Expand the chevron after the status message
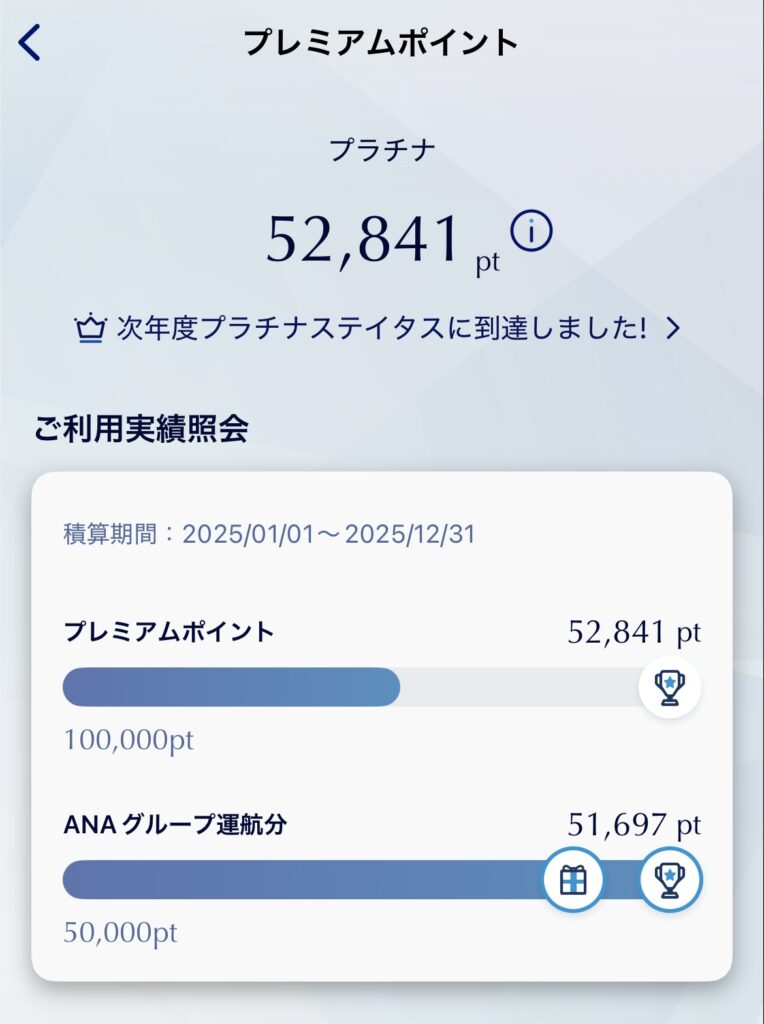Screen dimensions: 764x1024 click(673, 328)
